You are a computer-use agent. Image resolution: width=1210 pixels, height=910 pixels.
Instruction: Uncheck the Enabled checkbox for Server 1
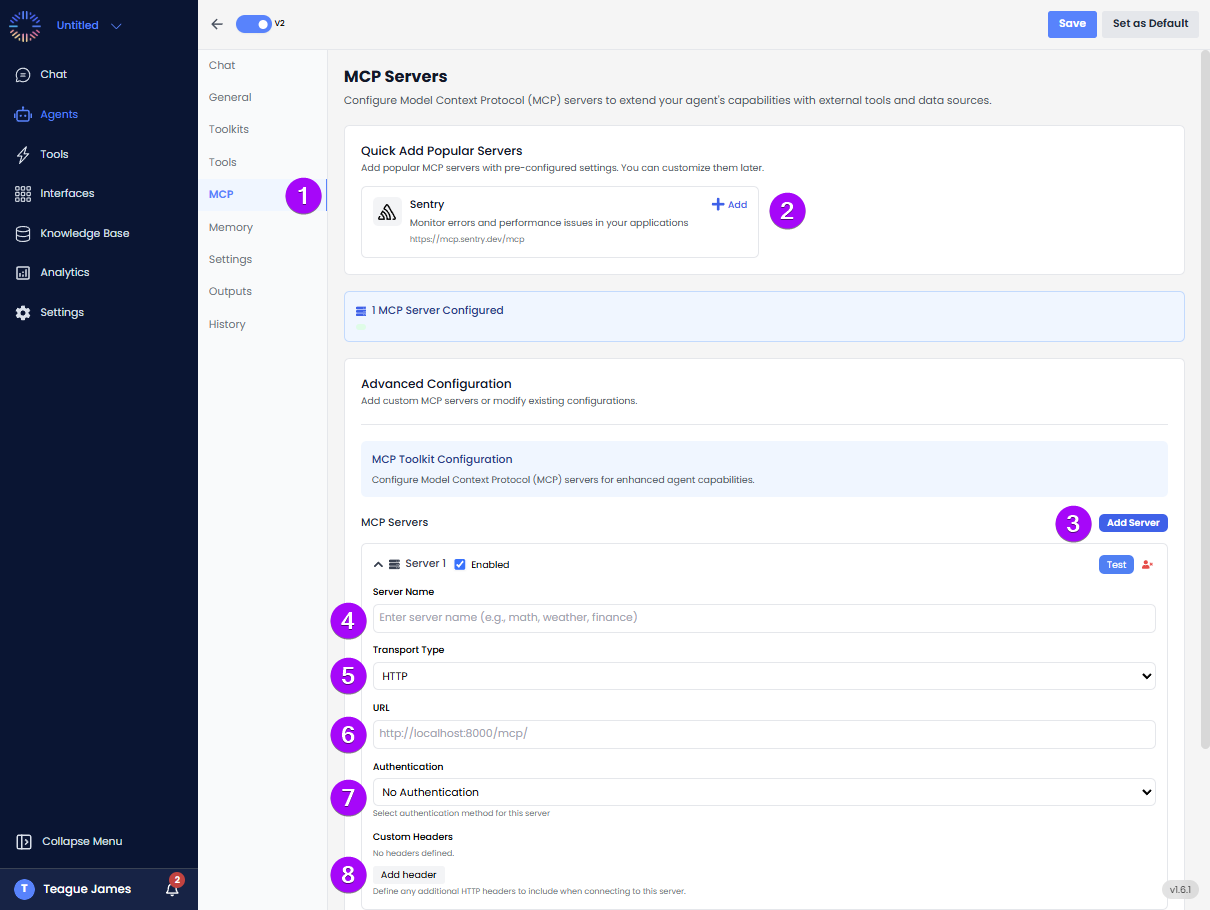[458, 564]
